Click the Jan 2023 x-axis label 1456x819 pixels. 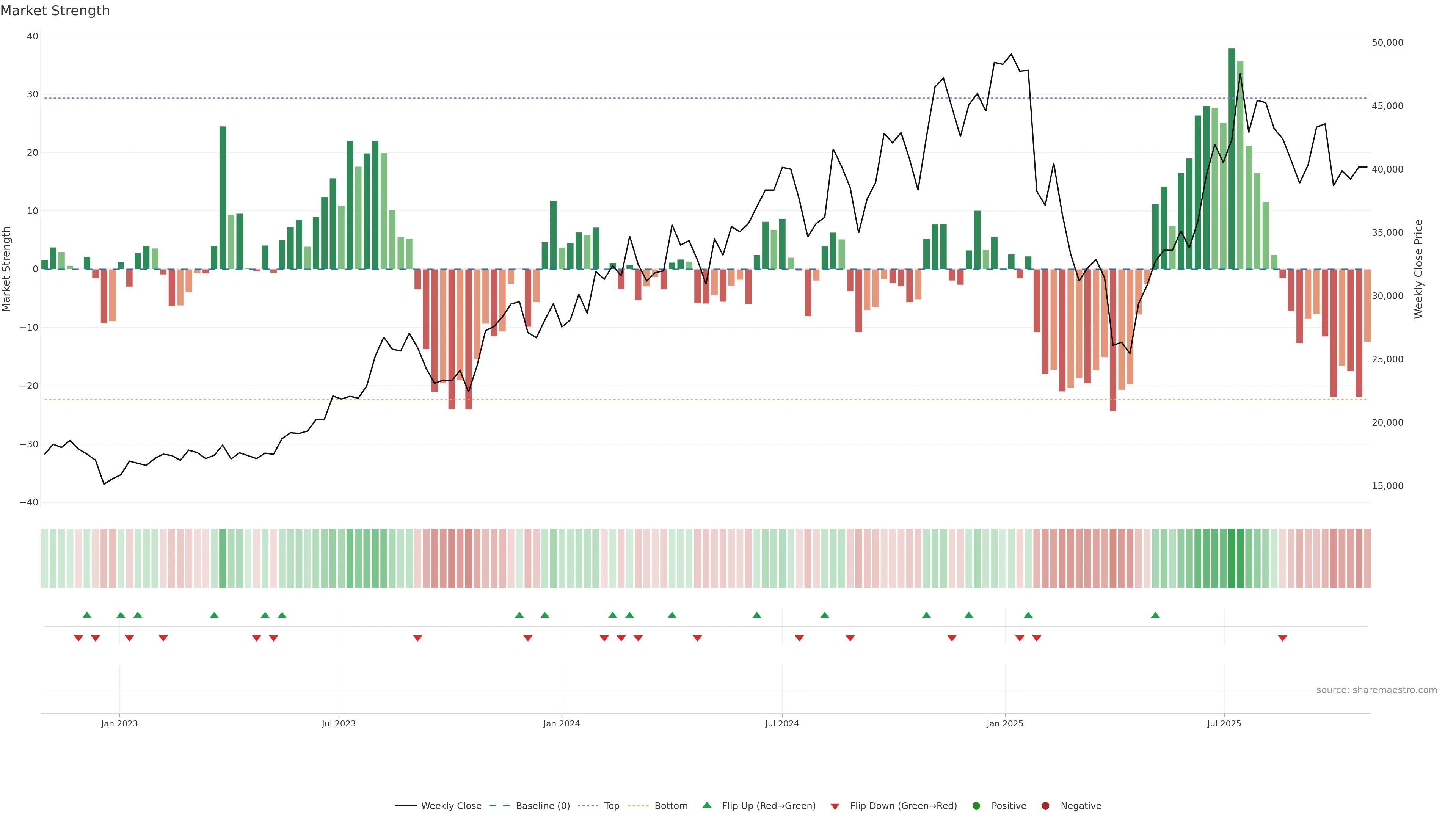(x=119, y=723)
